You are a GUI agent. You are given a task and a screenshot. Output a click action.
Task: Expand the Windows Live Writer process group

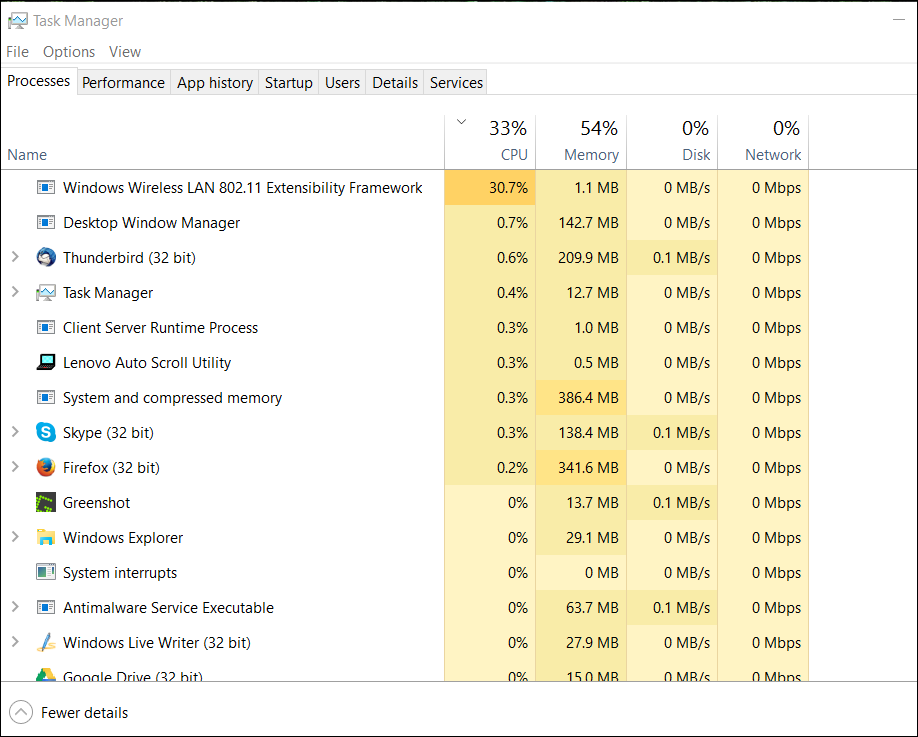point(15,642)
